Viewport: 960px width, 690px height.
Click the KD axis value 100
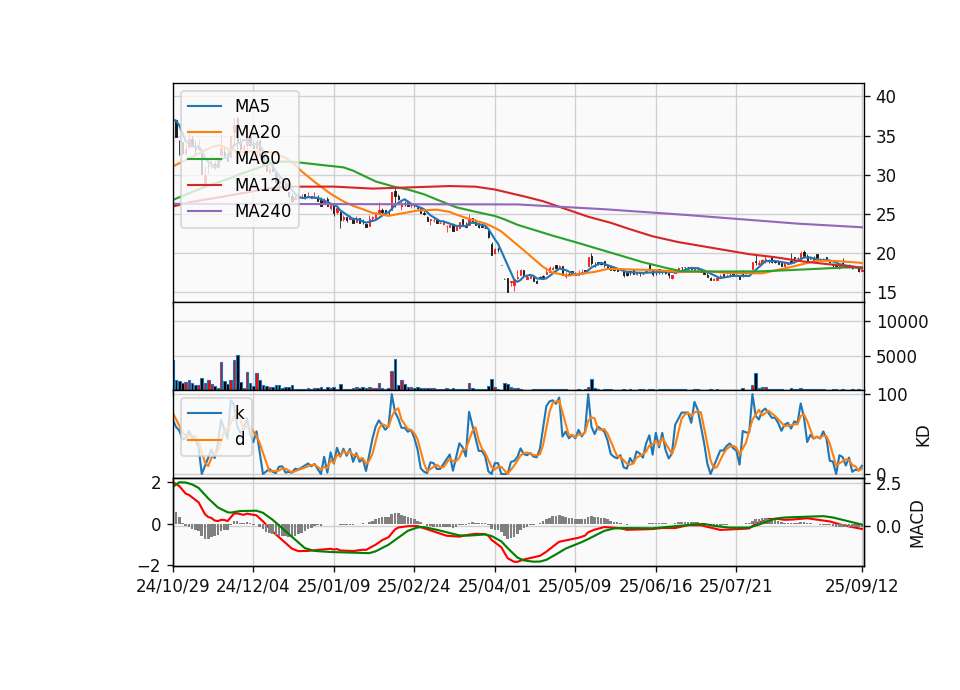point(892,395)
